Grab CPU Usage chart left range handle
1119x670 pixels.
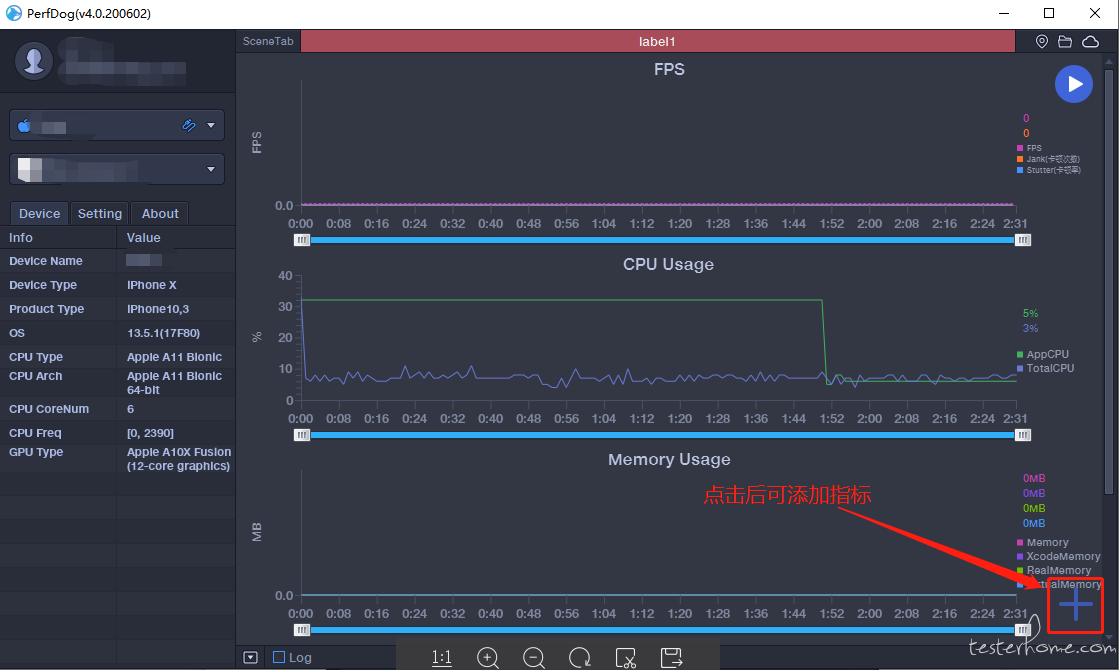(302, 435)
